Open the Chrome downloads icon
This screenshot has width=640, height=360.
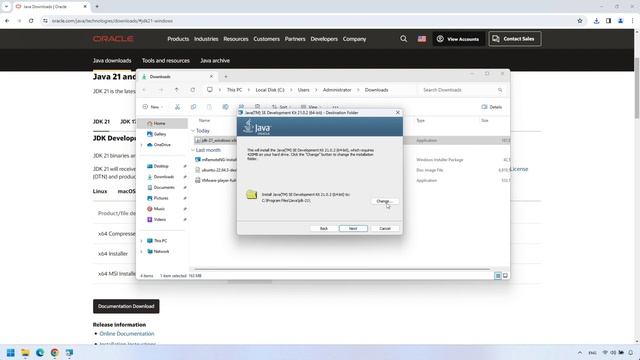[x=596, y=21]
